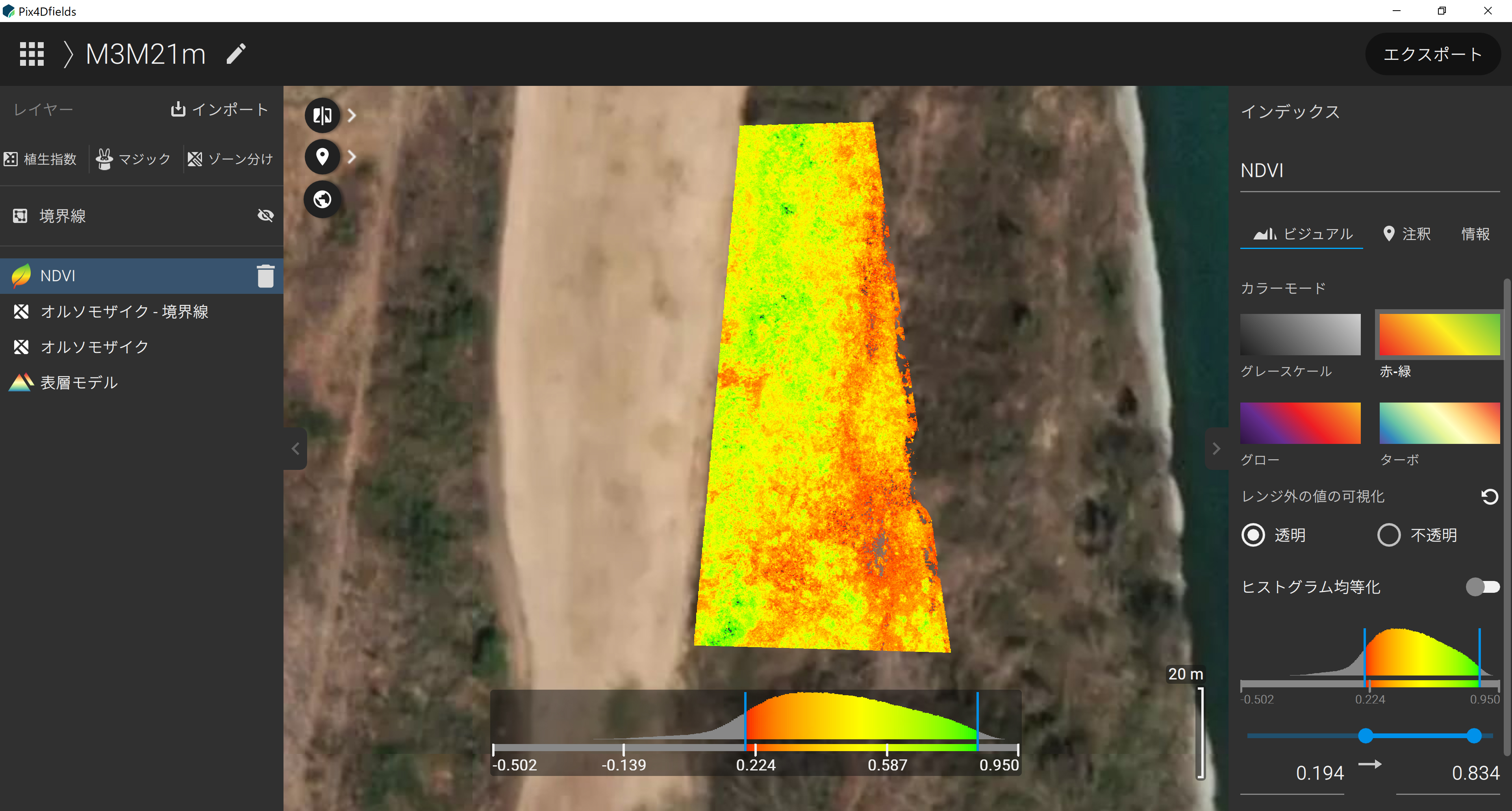Select the 不透明 radio option
Viewport: 1512px width, 811px height.
(1389, 535)
